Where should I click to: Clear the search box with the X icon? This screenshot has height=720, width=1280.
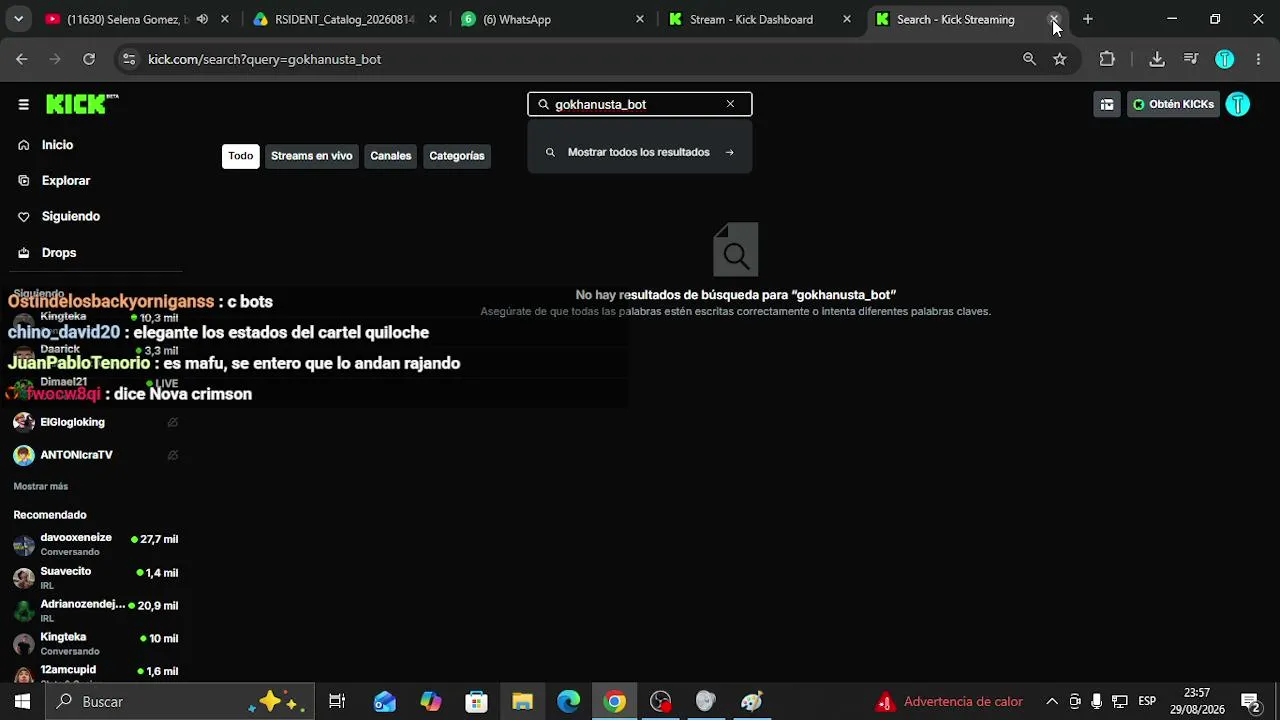pos(730,104)
